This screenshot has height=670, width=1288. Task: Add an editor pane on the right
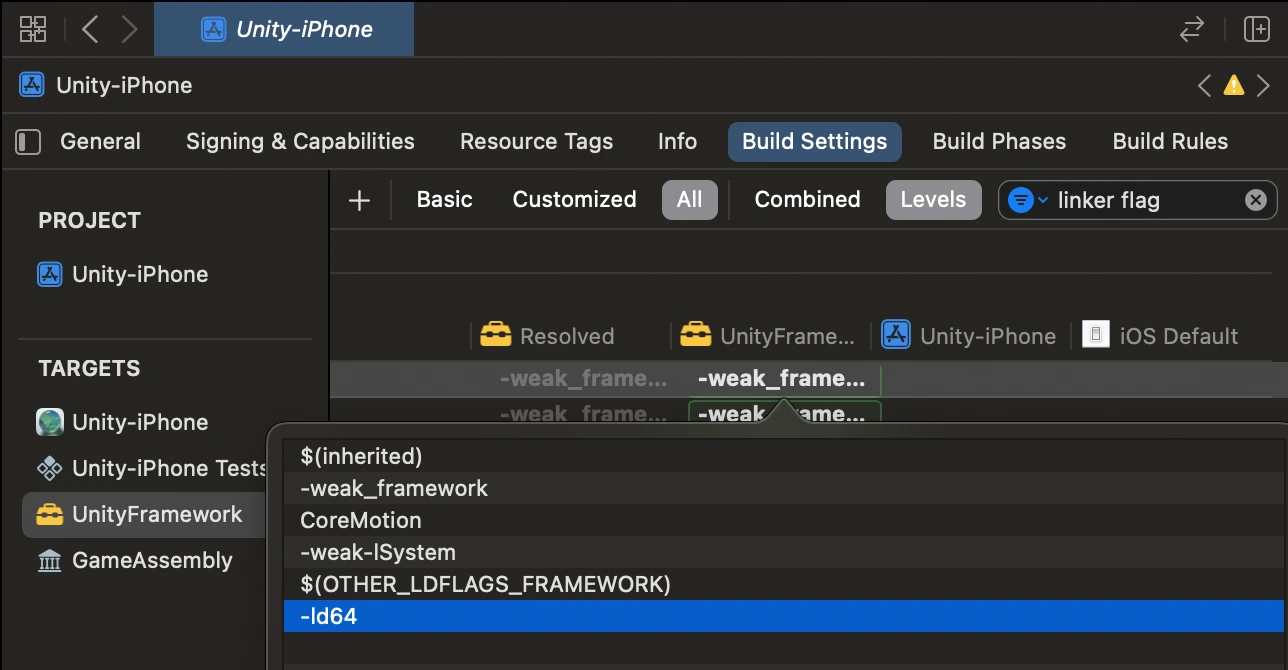pos(1256,29)
